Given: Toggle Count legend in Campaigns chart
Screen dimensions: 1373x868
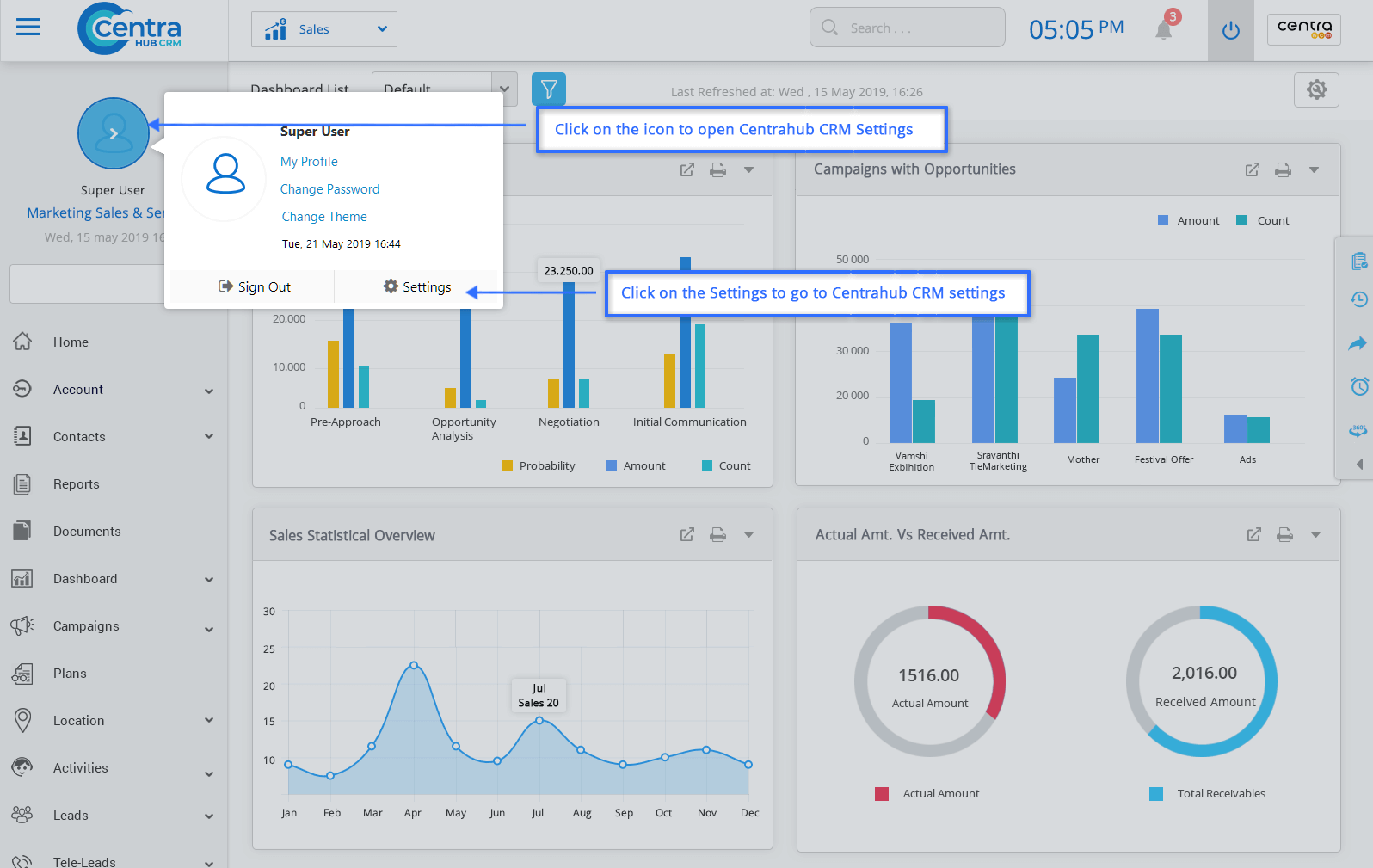Looking at the screenshot, I should coord(1263,221).
